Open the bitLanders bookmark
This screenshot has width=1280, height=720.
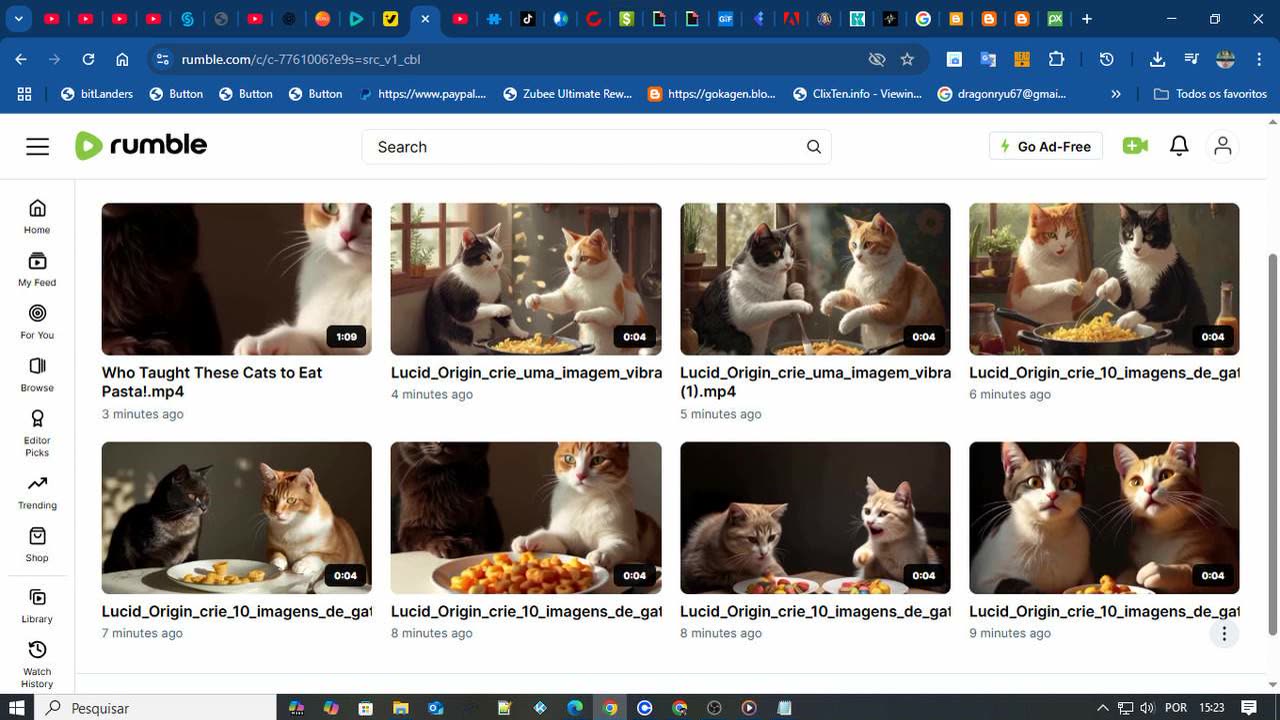point(97,94)
